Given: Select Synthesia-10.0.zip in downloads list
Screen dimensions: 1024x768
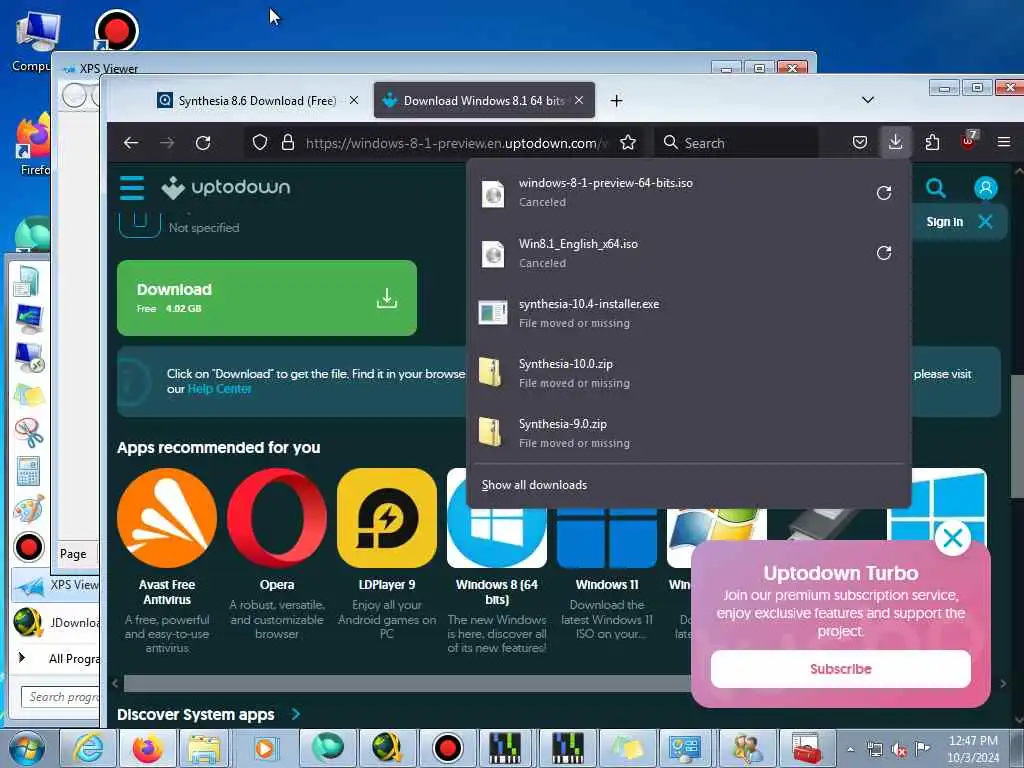Looking at the screenshot, I should pyautogui.click(x=689, y=373).
